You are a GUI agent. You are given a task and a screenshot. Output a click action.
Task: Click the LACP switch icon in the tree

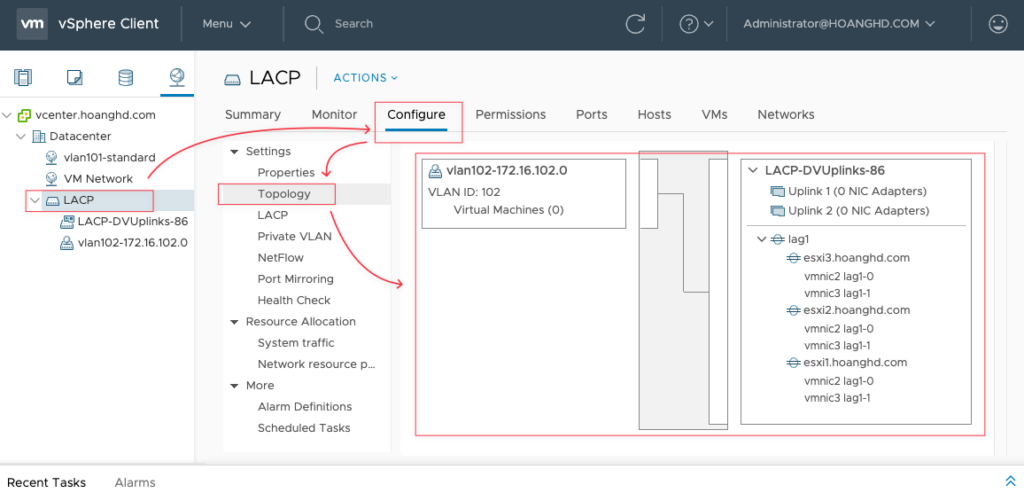coord(52,200)
